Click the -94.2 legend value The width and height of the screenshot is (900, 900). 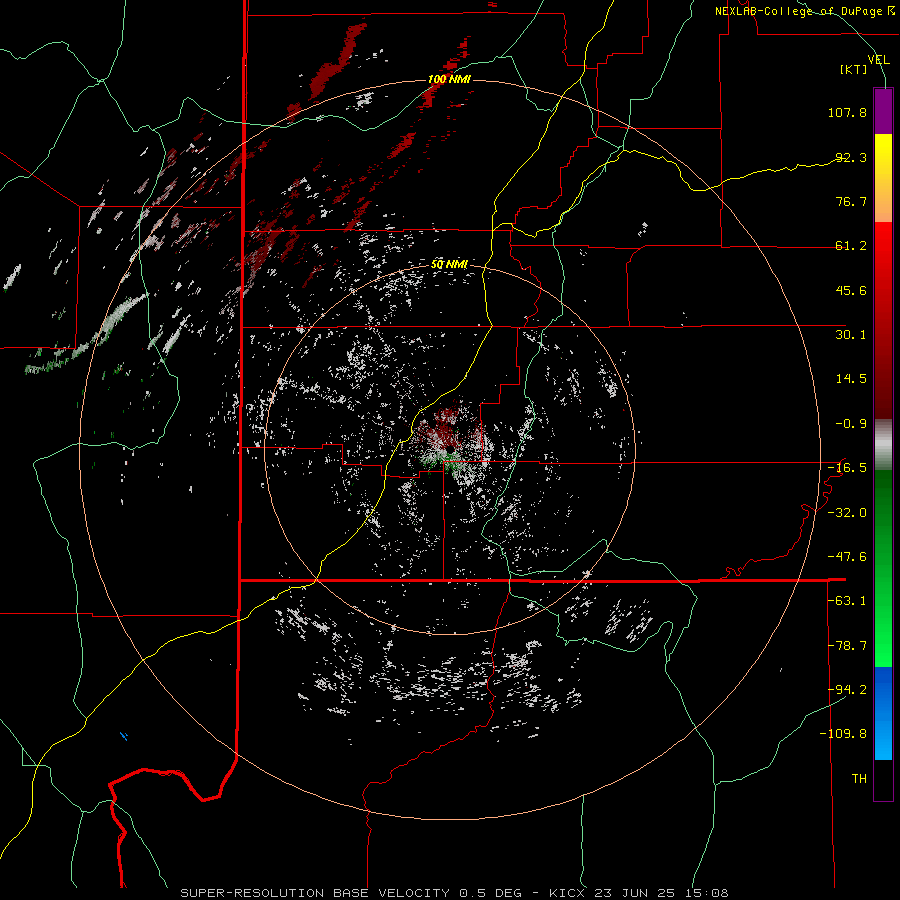(x=847, y=690)
